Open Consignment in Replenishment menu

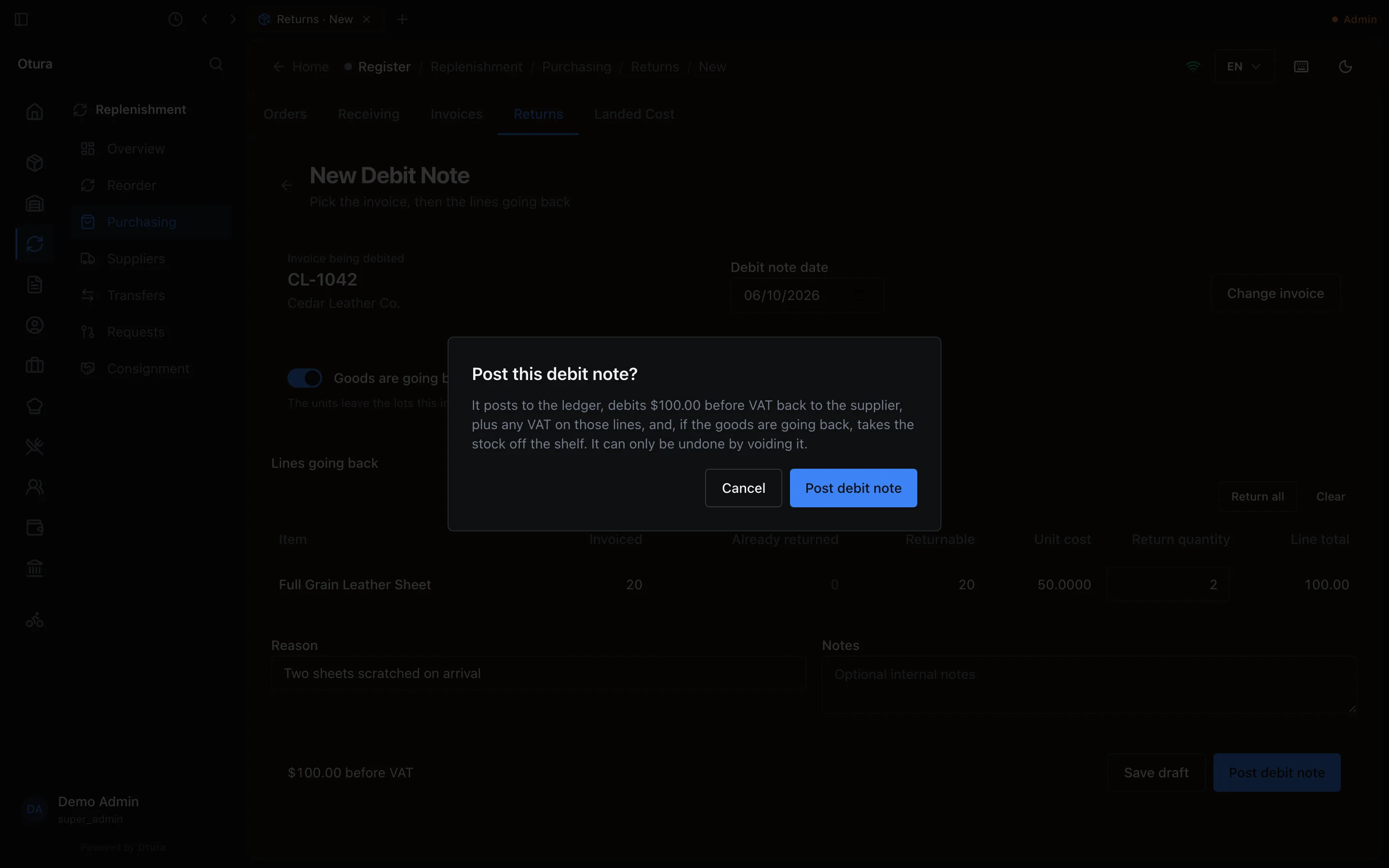151,368
